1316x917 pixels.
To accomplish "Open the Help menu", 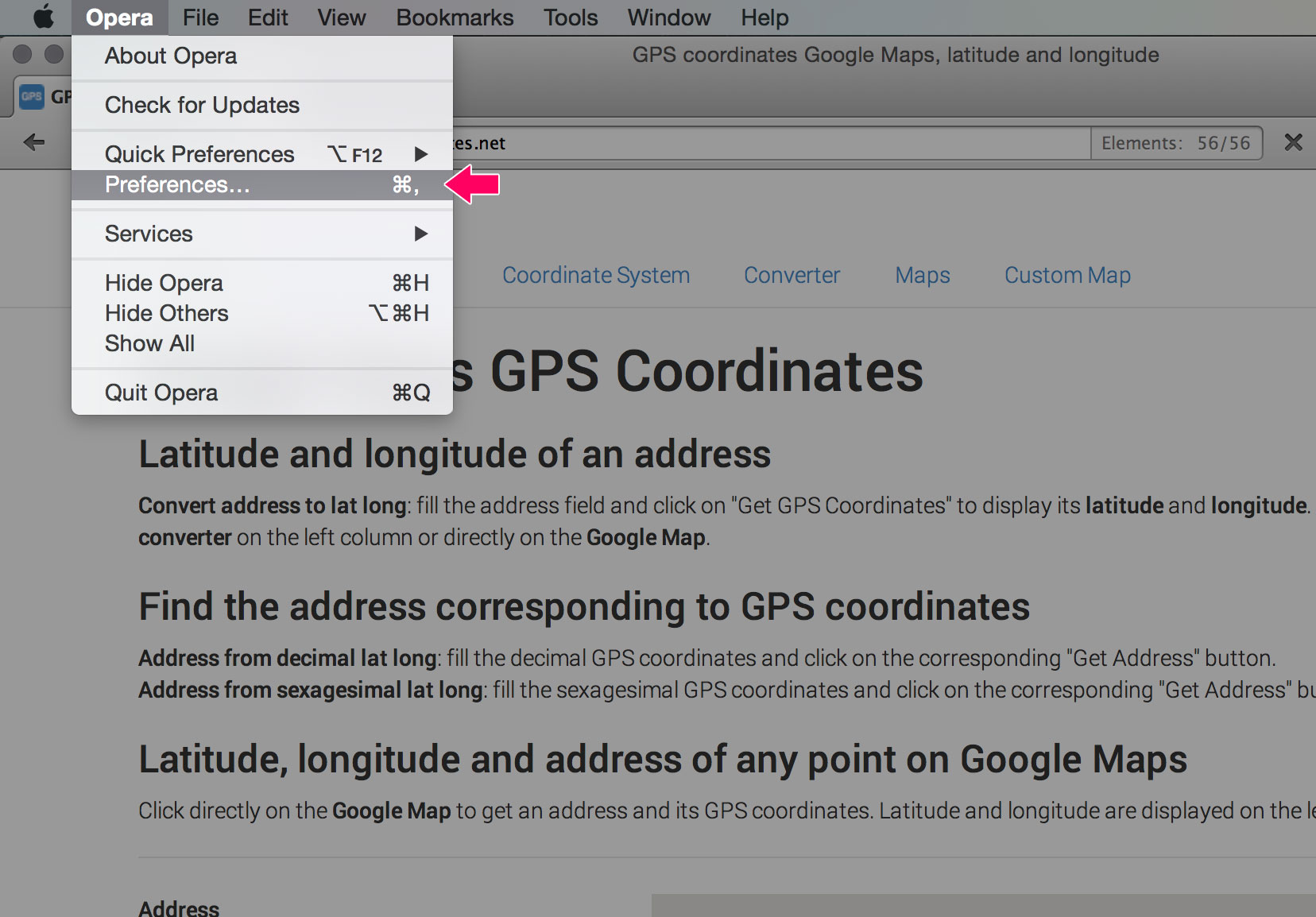I will (x=764, y=17).
